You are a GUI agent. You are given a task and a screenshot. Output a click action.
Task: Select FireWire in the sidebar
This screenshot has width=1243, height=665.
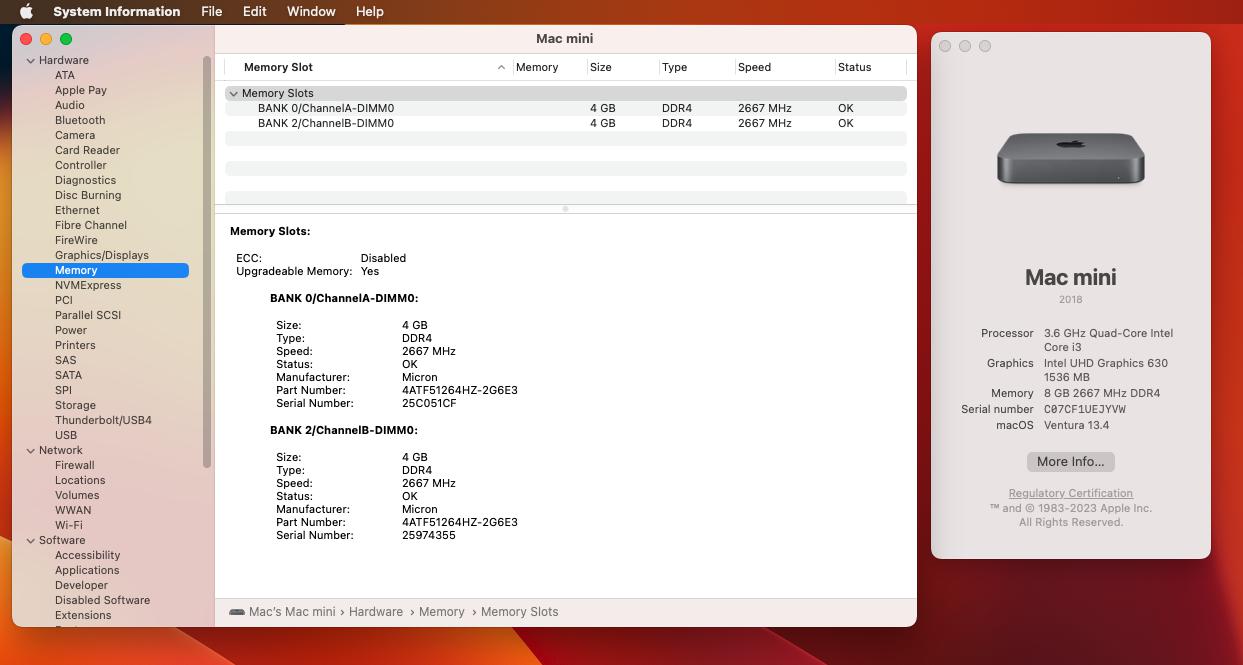pos(76,240)
